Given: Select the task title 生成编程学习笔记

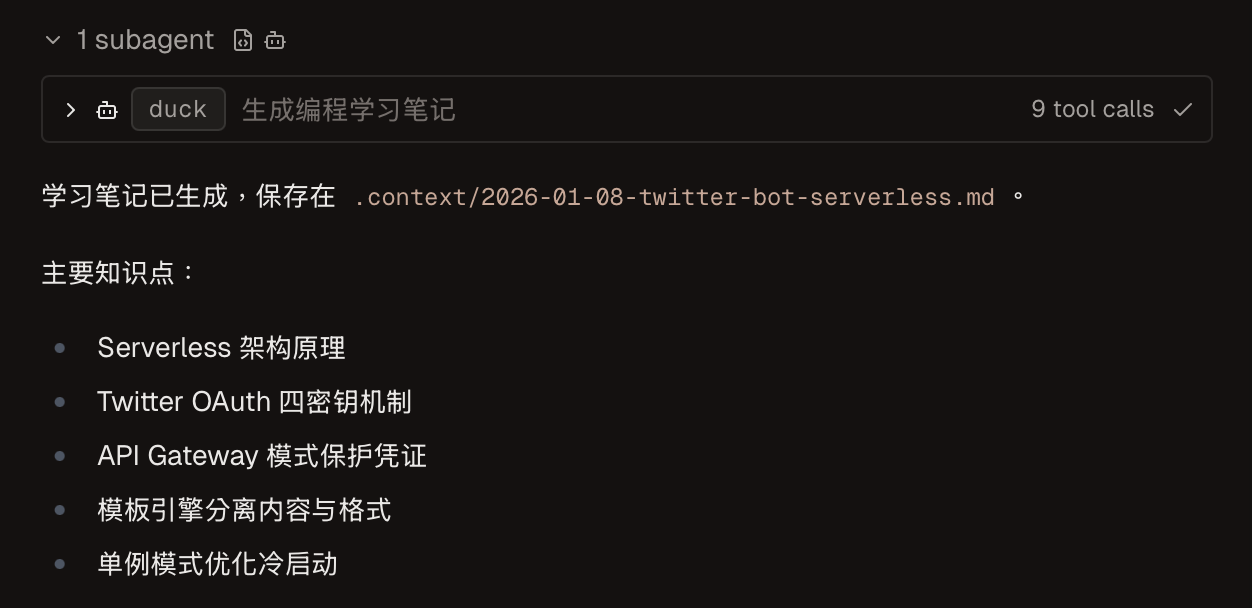Looking at the screenshot, I should 348,110.
